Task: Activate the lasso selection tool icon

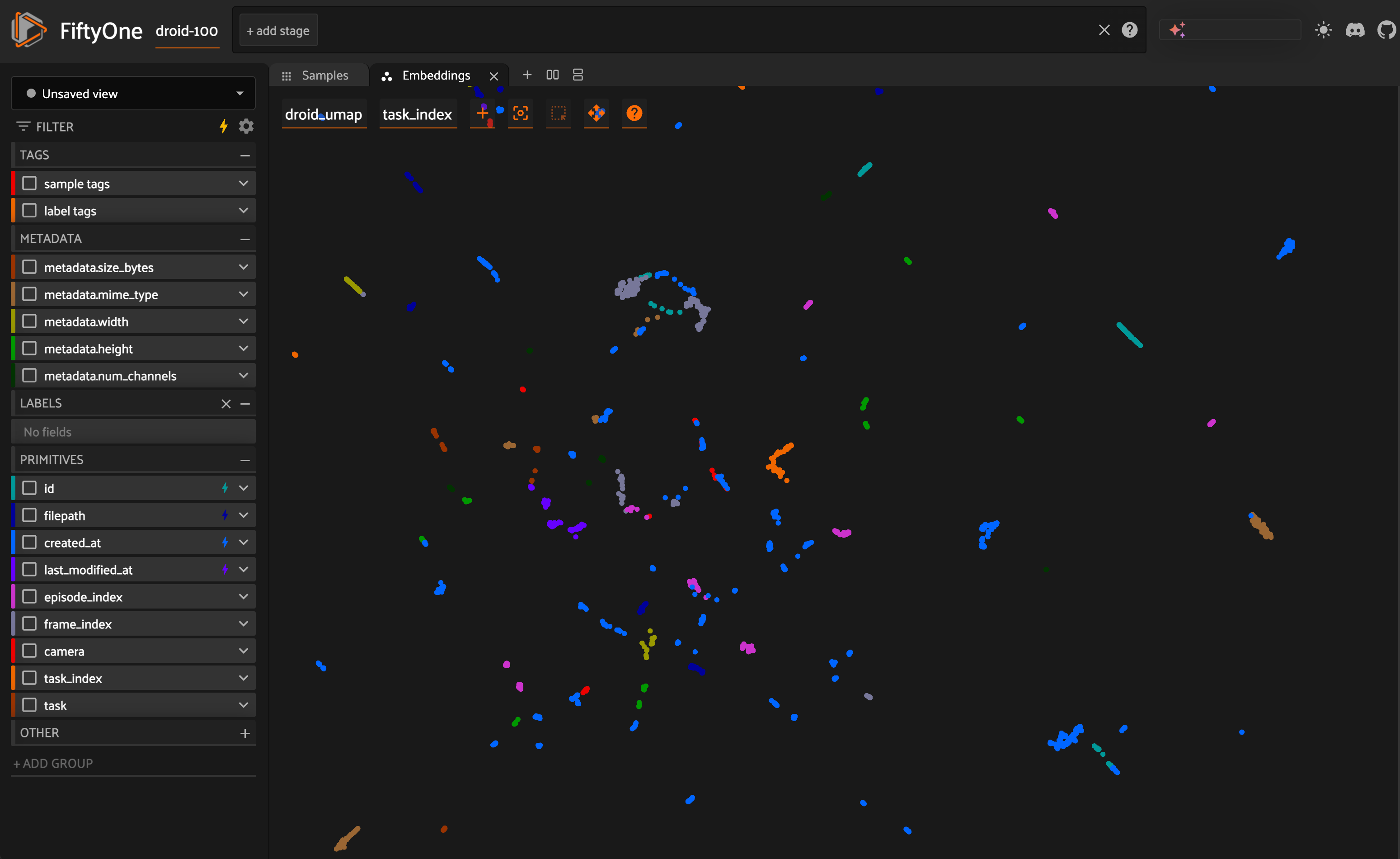Action: (559, 113)
